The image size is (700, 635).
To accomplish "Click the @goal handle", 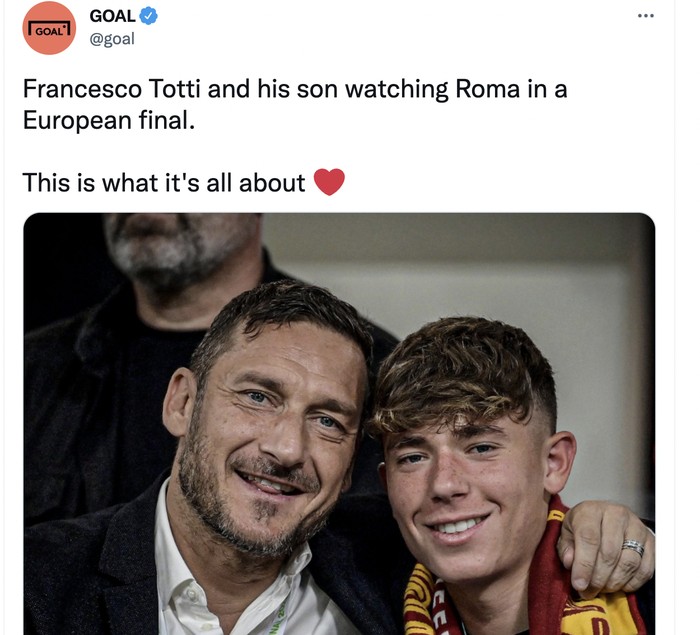I will [x=112, y=39].
